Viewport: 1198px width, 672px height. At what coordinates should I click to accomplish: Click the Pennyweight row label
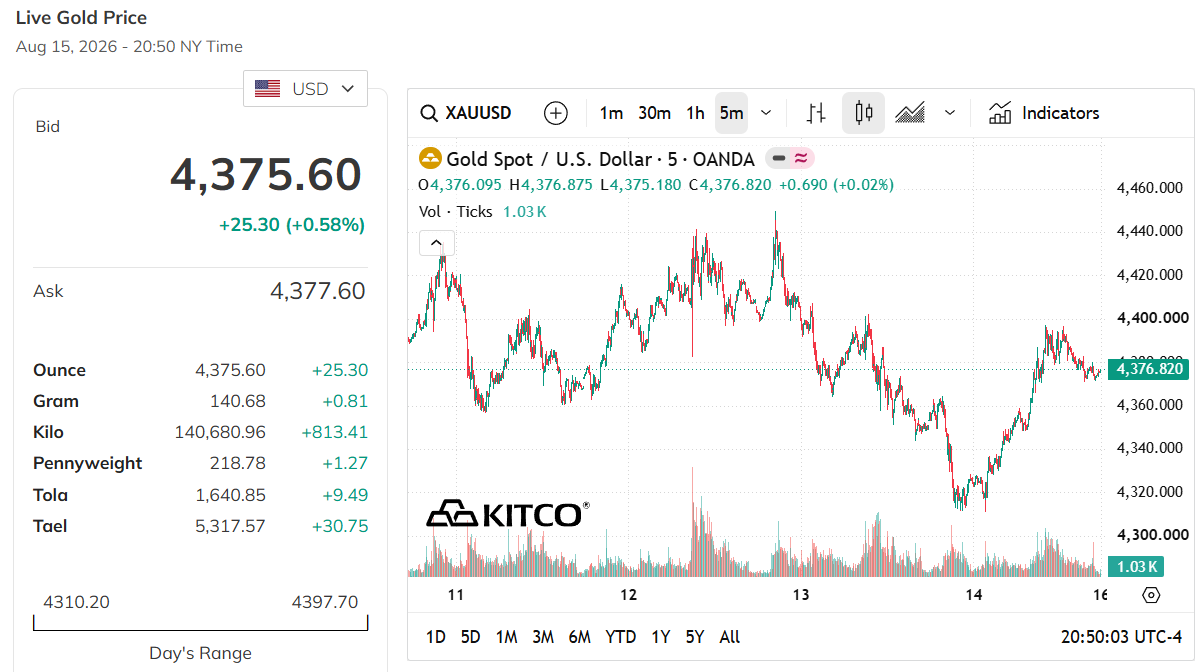click(87, 464)
